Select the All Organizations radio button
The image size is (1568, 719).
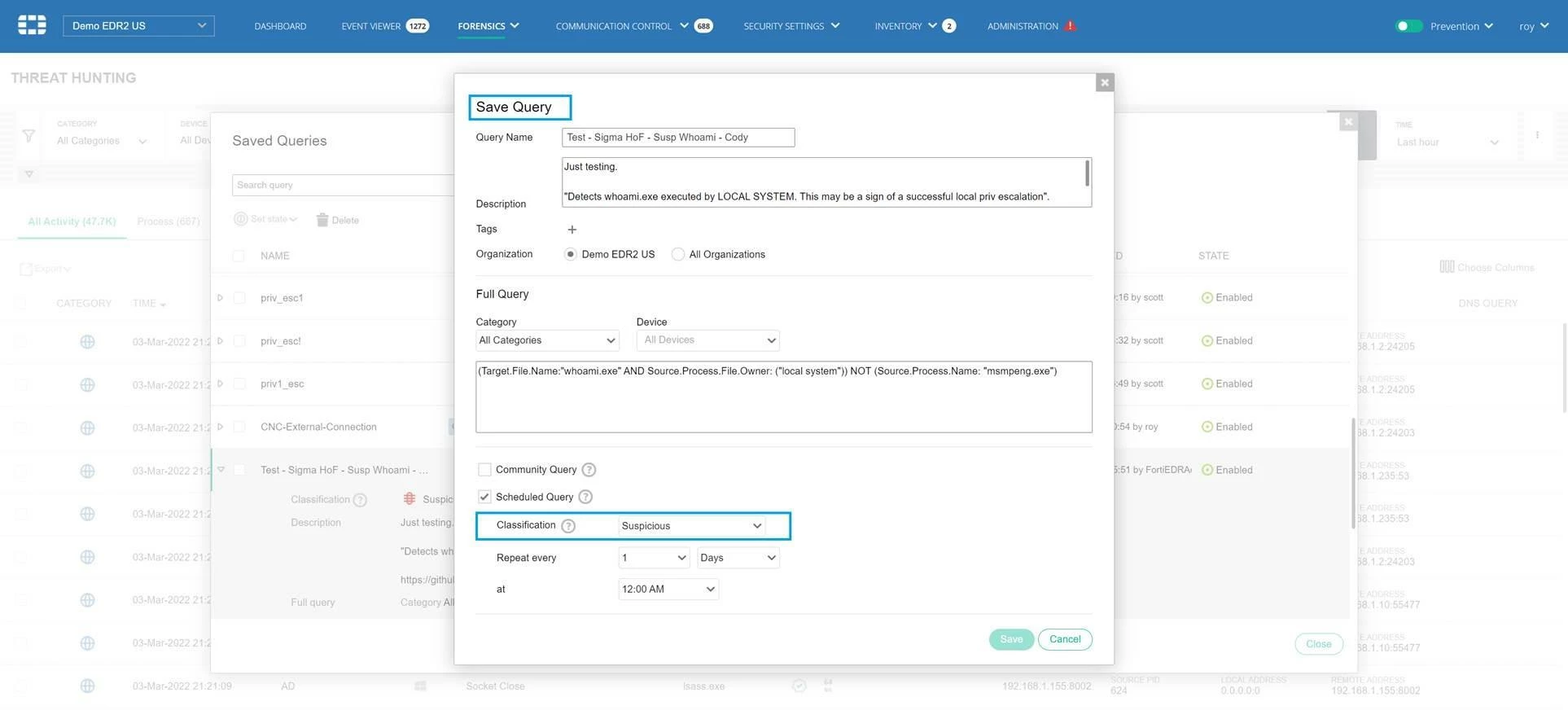[x=677, y=254]
